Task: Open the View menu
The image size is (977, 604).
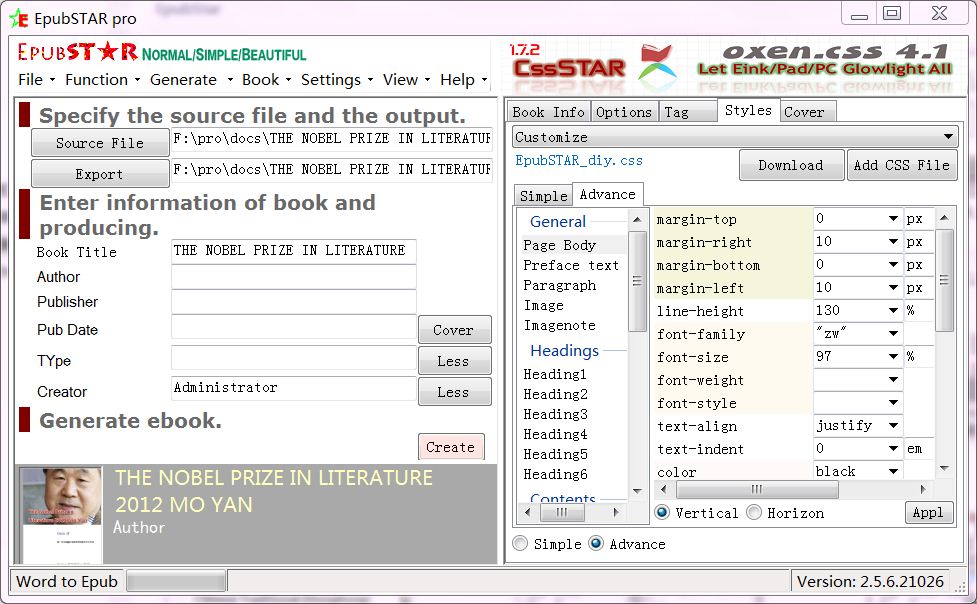Action: click(406, 80)
